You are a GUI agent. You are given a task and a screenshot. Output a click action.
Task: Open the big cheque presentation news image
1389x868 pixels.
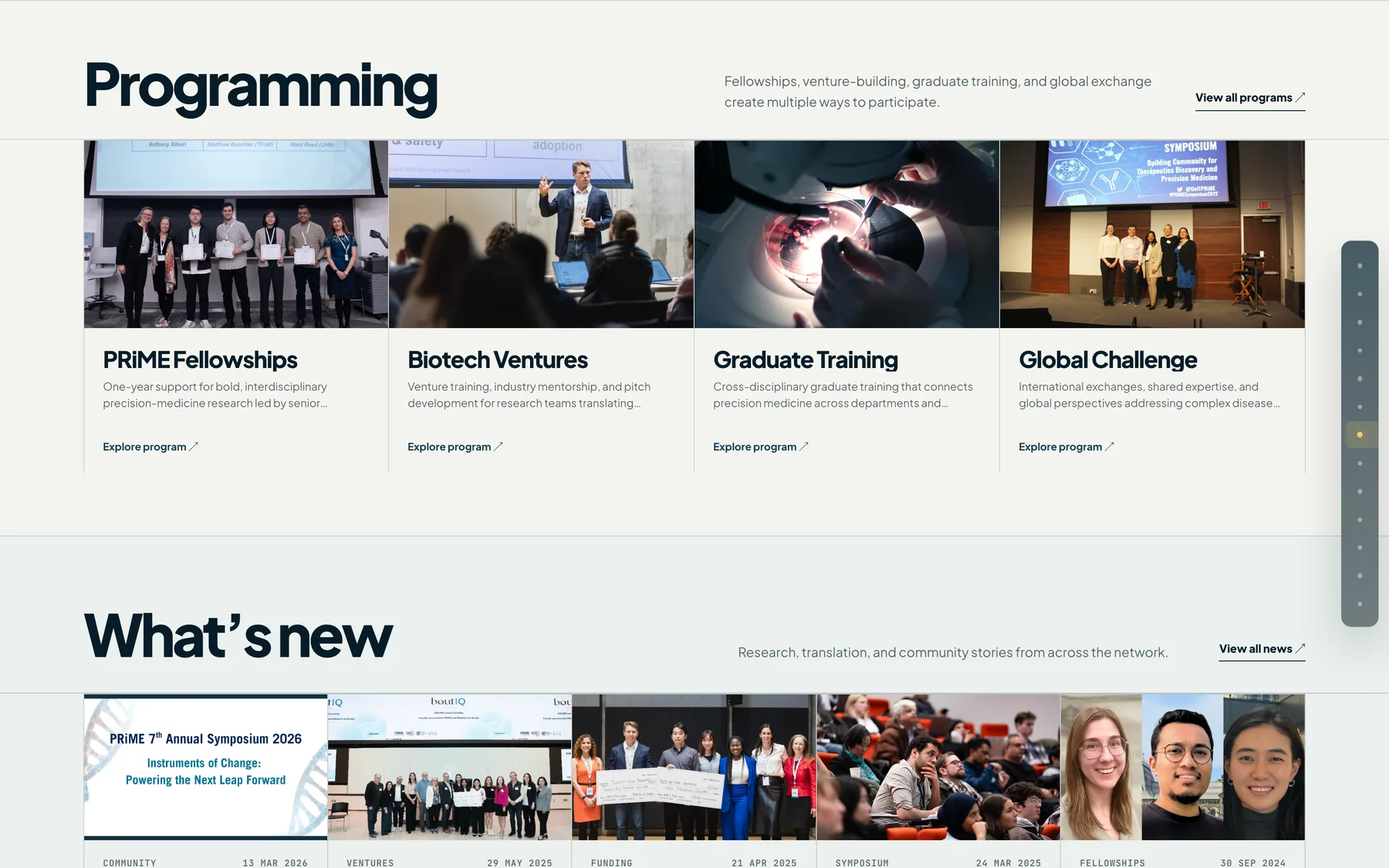[x=694, y=767]
